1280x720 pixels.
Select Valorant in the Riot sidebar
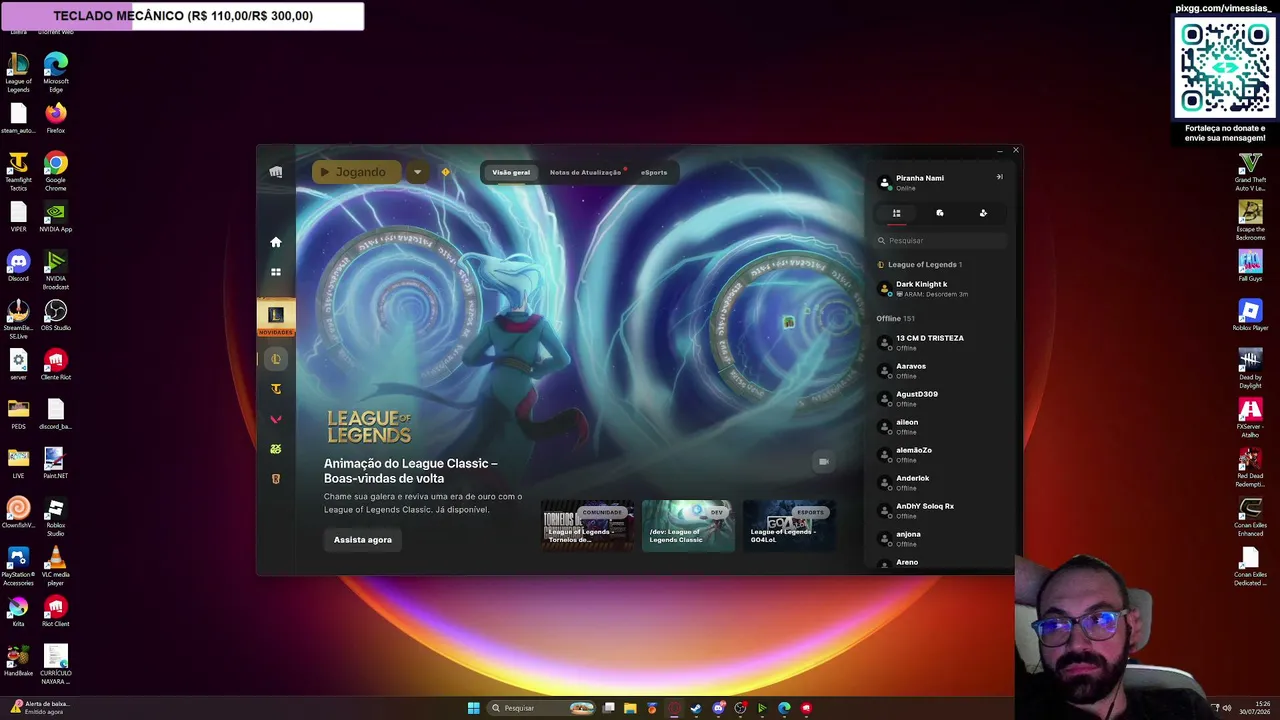pyautogui.click(x=276, y=419)
